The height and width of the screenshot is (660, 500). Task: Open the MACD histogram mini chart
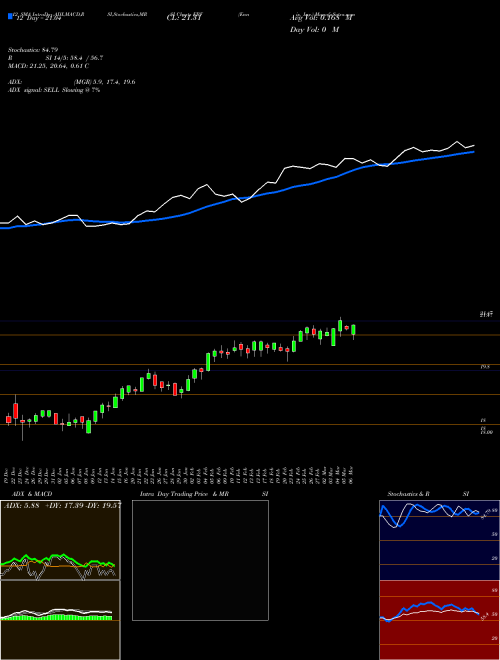(60, 620)
